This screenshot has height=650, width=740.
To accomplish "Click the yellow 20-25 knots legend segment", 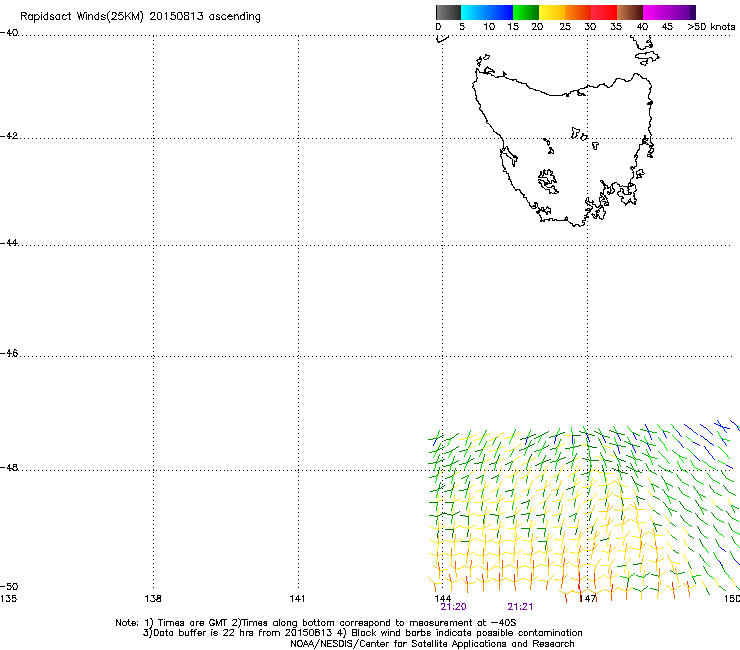I will point(552,12).
